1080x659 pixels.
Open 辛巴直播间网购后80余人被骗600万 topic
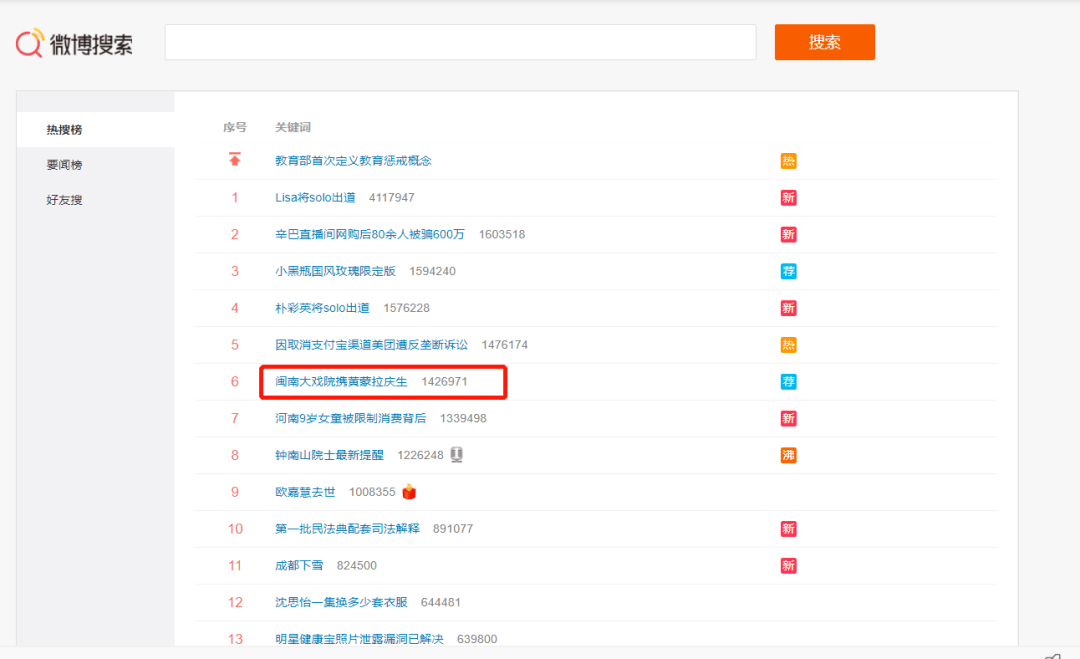coord(370,234)
